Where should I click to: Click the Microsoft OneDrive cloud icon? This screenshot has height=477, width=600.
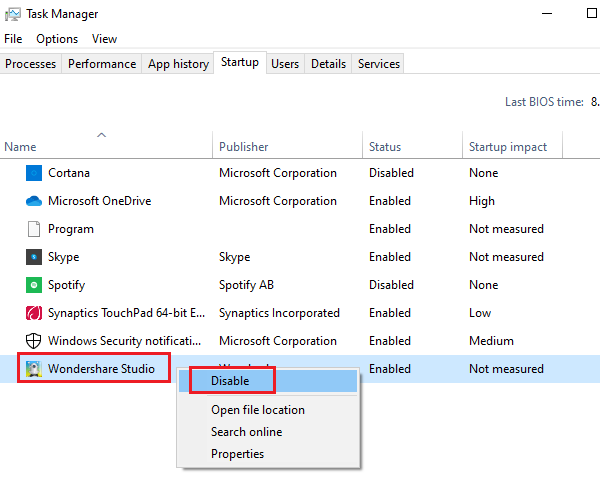(x=33, y=201)
